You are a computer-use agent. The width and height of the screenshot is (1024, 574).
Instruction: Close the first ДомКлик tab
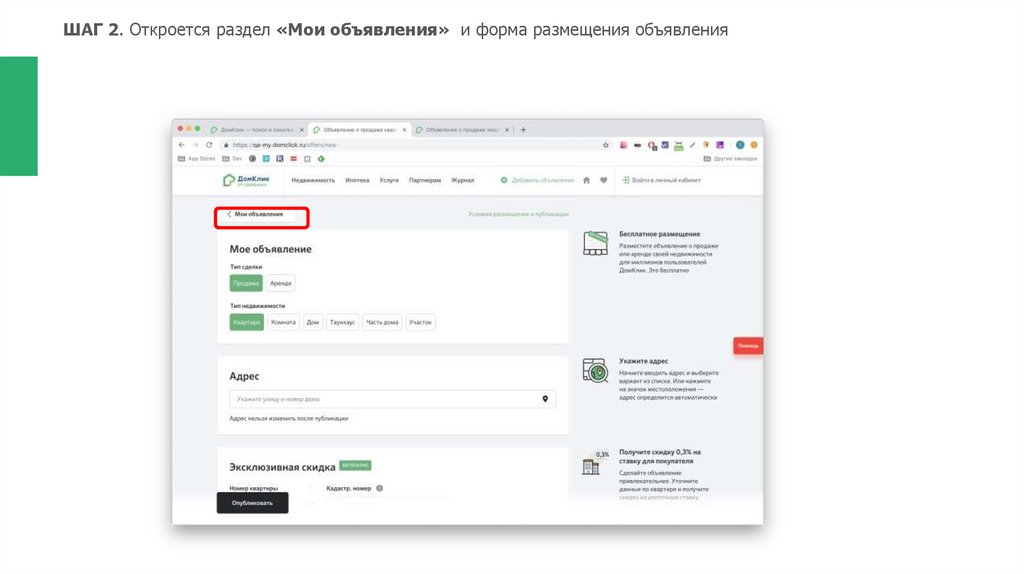click(x=302, y=130)
